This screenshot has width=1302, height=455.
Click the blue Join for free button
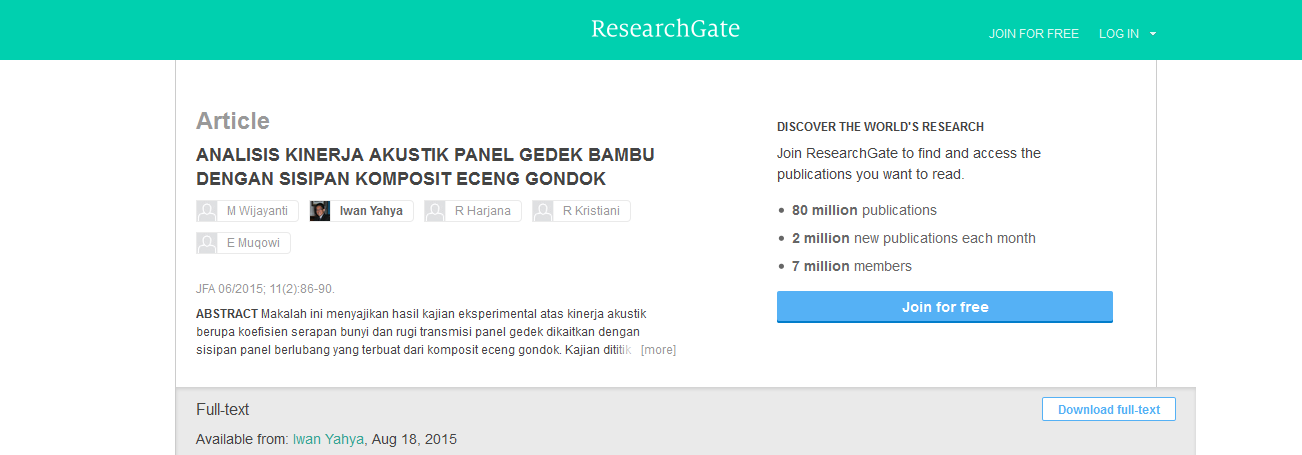click(x=945, y=307)
